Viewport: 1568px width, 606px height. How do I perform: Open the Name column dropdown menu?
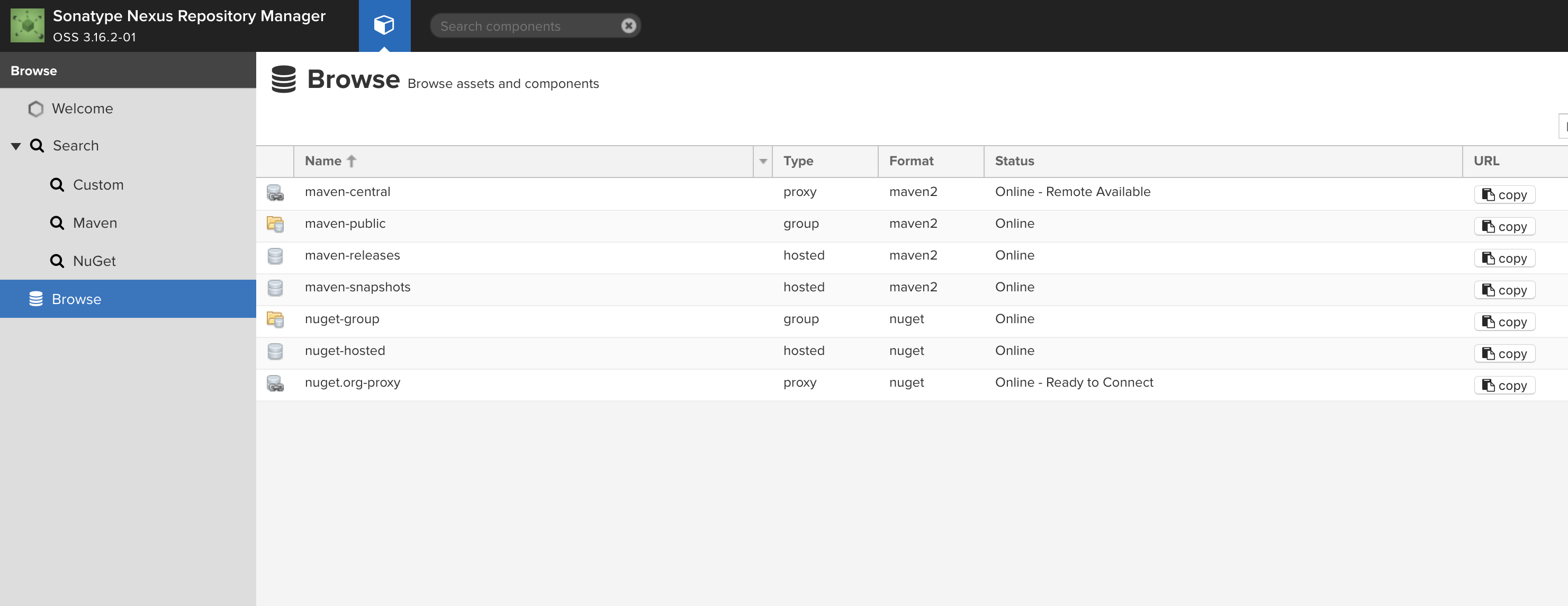click(x=763, y=162)
